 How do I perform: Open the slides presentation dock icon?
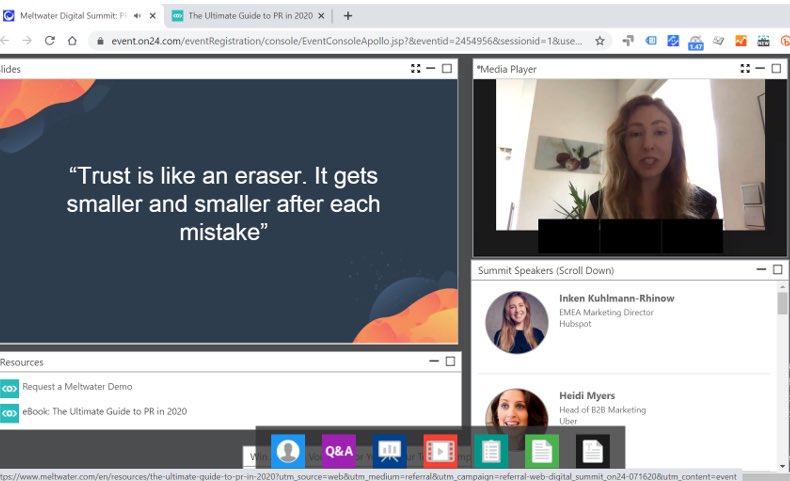coord(389,451)
